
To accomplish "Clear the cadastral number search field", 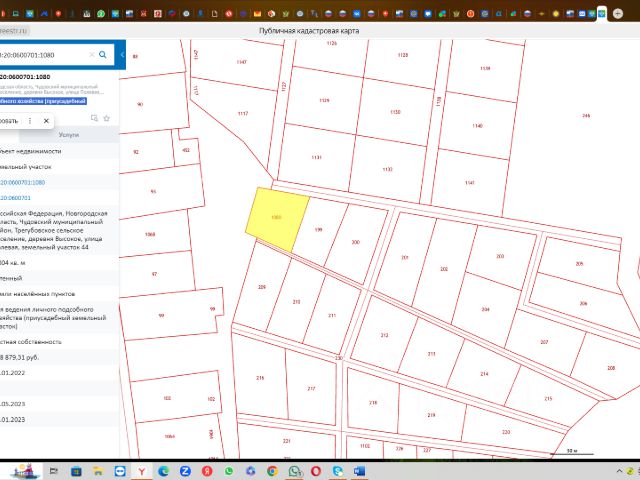I will [x=92, y=55].
